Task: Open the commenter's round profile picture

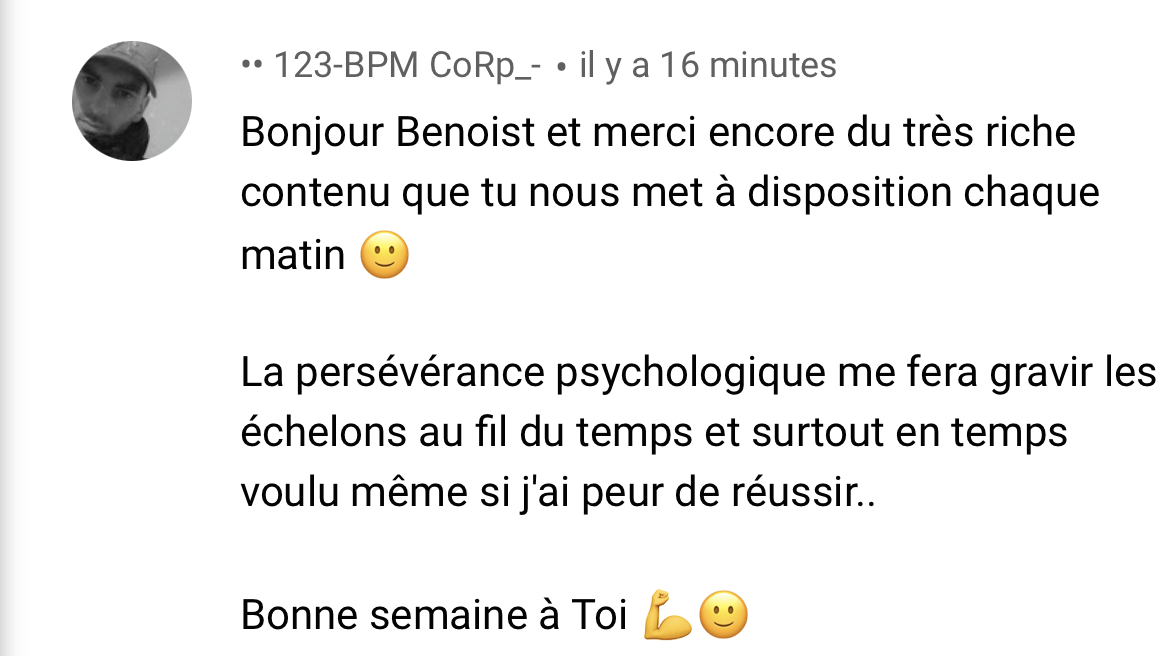Action: (x=132, y=101)
